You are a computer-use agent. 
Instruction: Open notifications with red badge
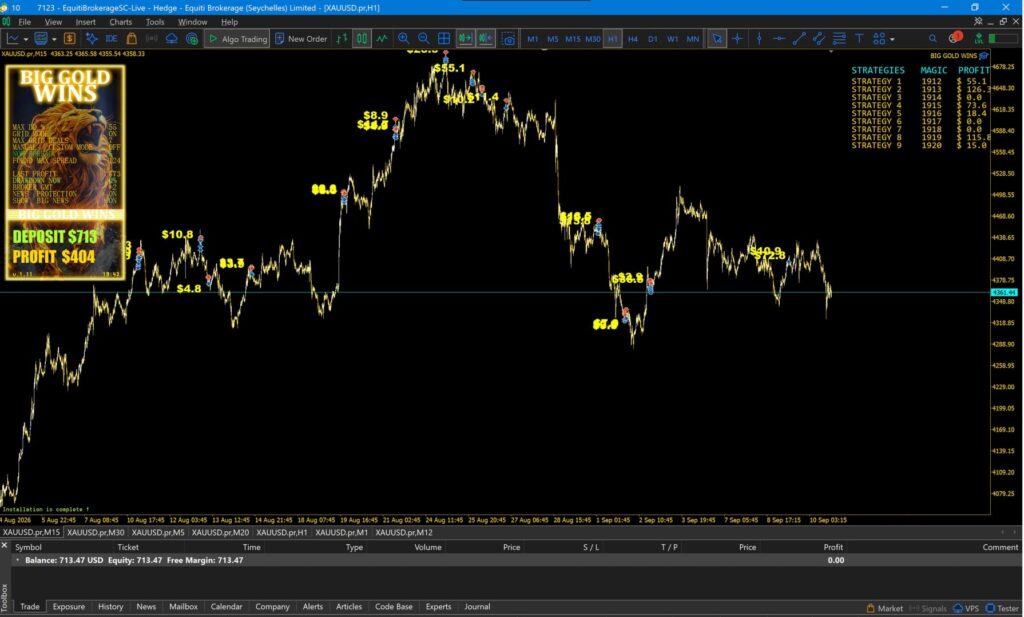955,38
